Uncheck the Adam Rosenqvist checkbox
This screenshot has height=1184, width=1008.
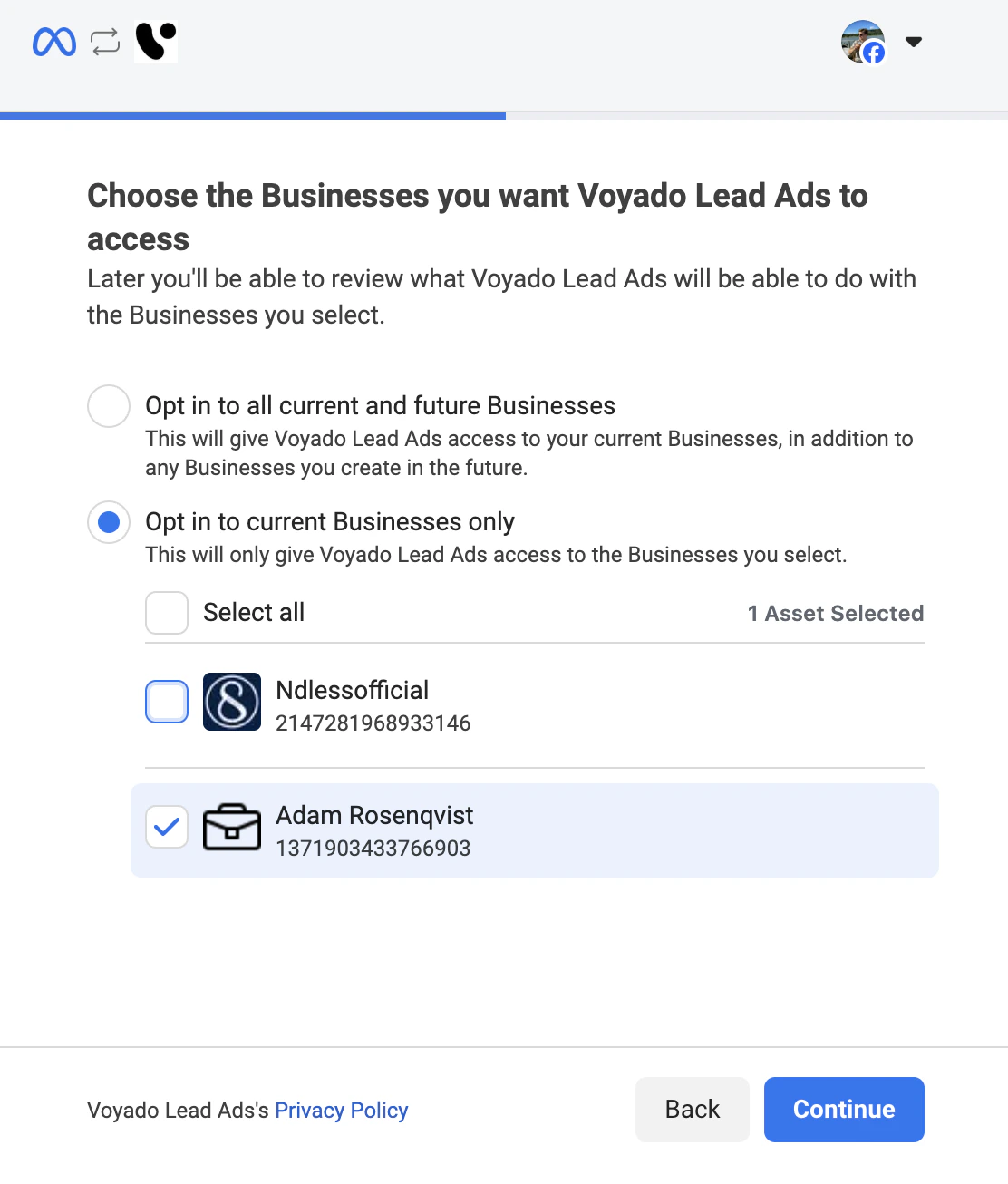pyautogui.click(x=166, y=827)
